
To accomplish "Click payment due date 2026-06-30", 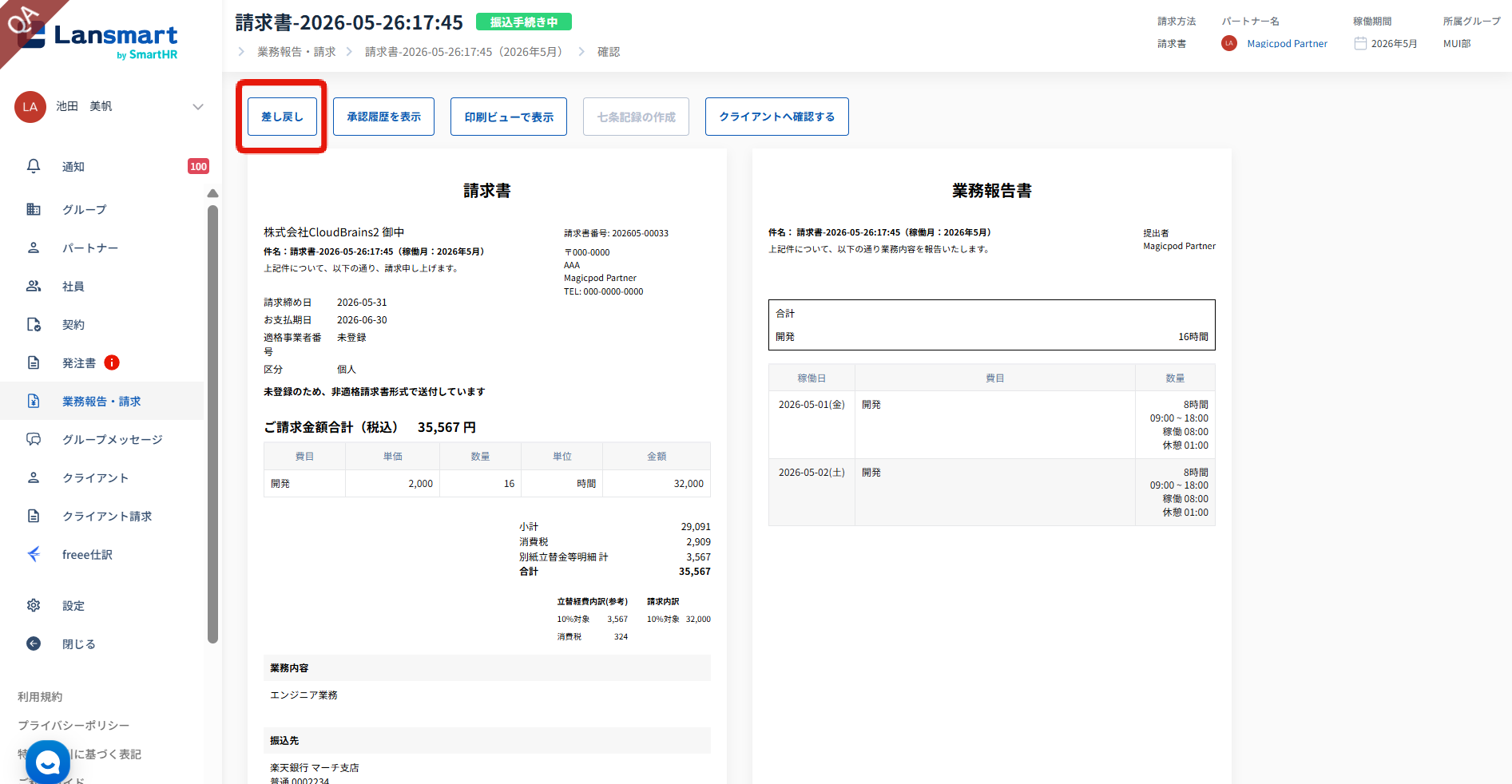I will [x=362, y=320].
